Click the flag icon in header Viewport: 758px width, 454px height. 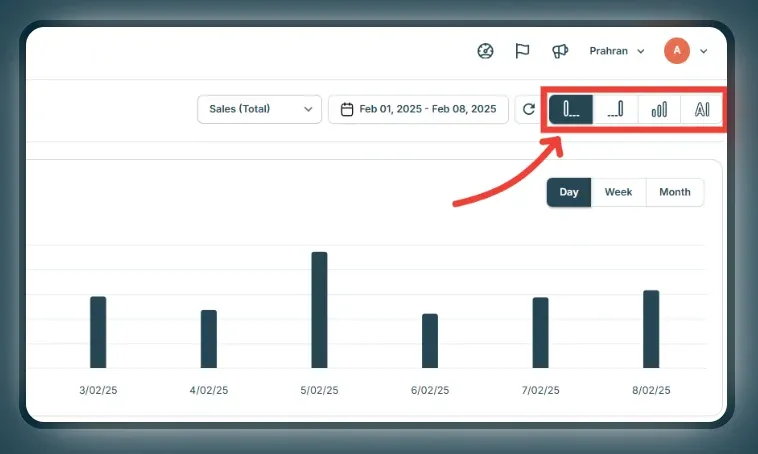[x=522, y=51]
